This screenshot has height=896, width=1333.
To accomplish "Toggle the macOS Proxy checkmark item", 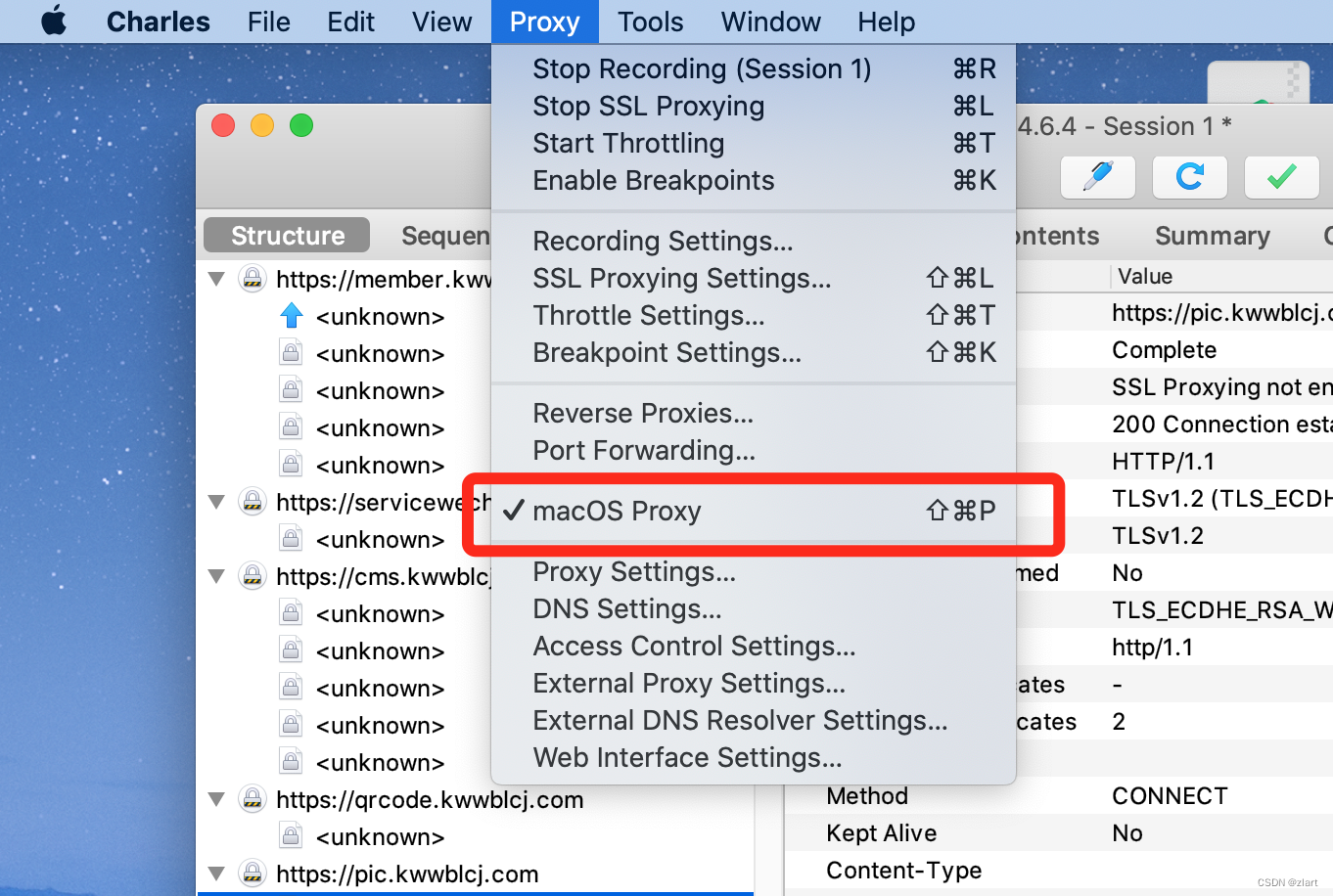I will pyautogui.click(x=754, y=511).
